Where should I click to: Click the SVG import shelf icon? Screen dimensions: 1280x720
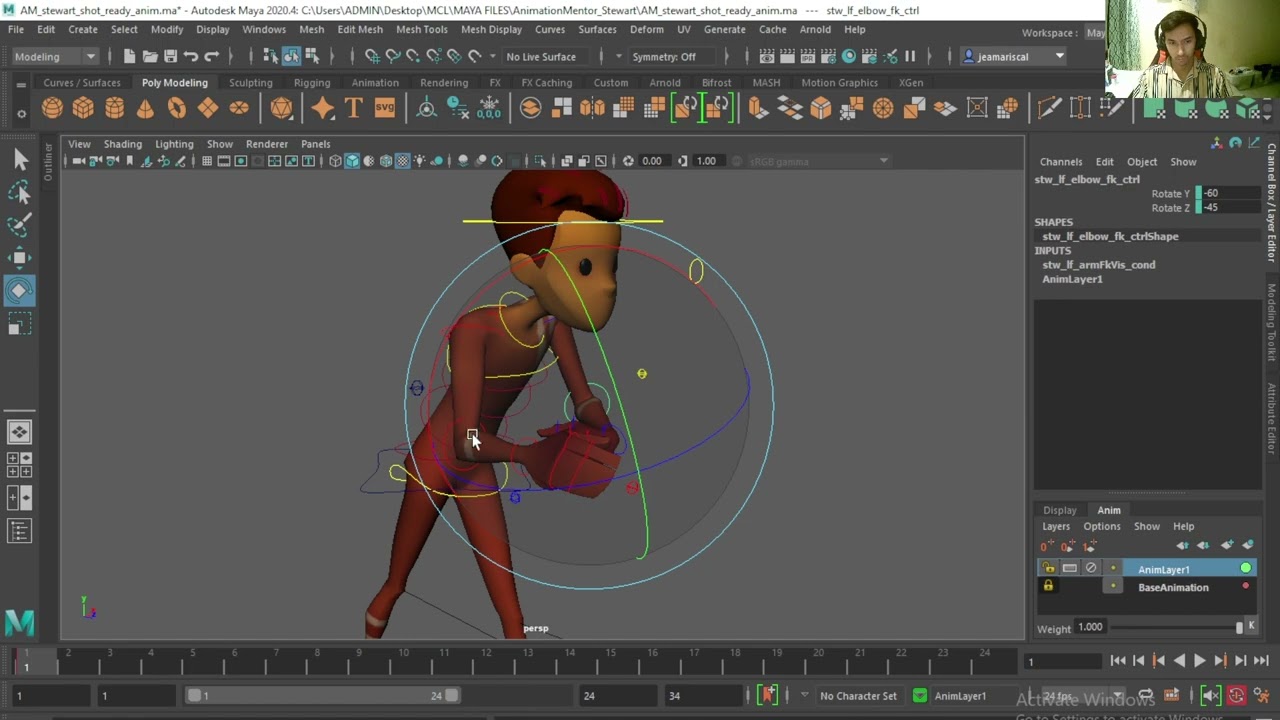(384, 108)
